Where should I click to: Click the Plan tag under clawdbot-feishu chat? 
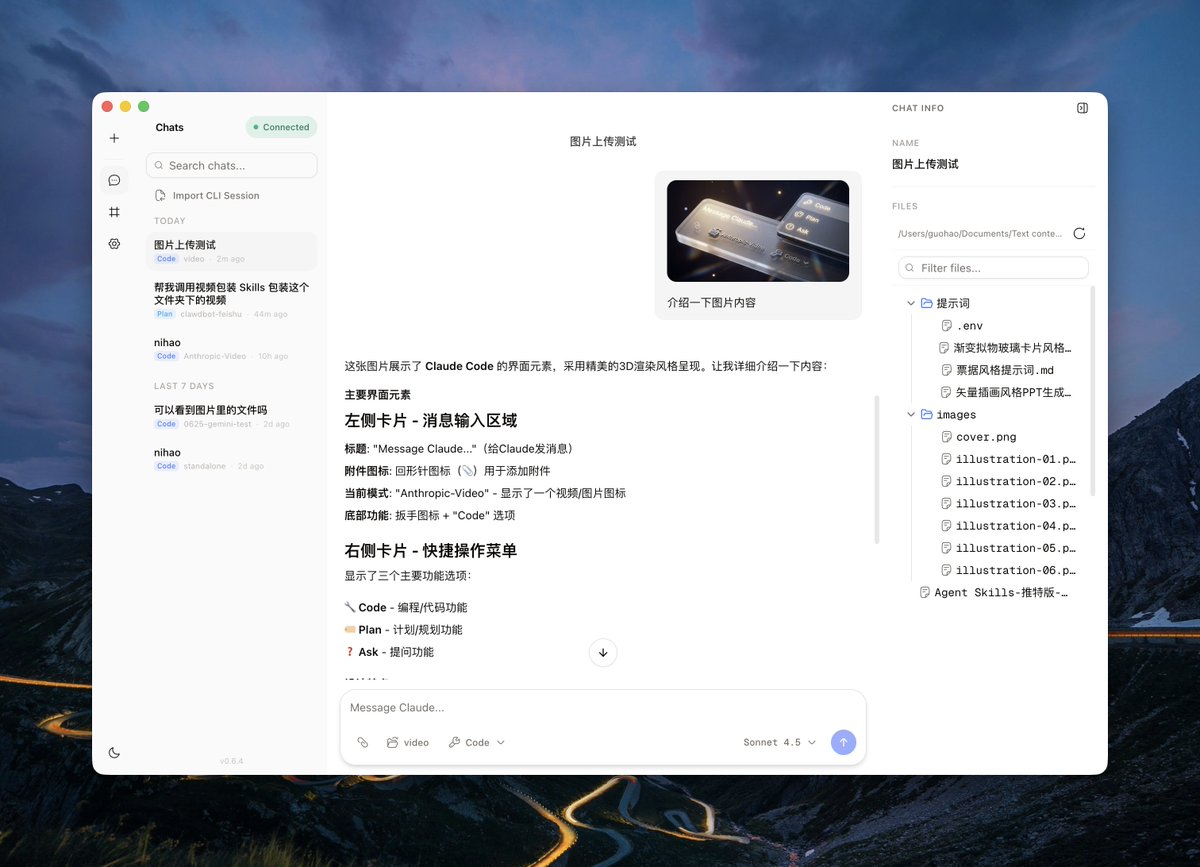[165, 314]
